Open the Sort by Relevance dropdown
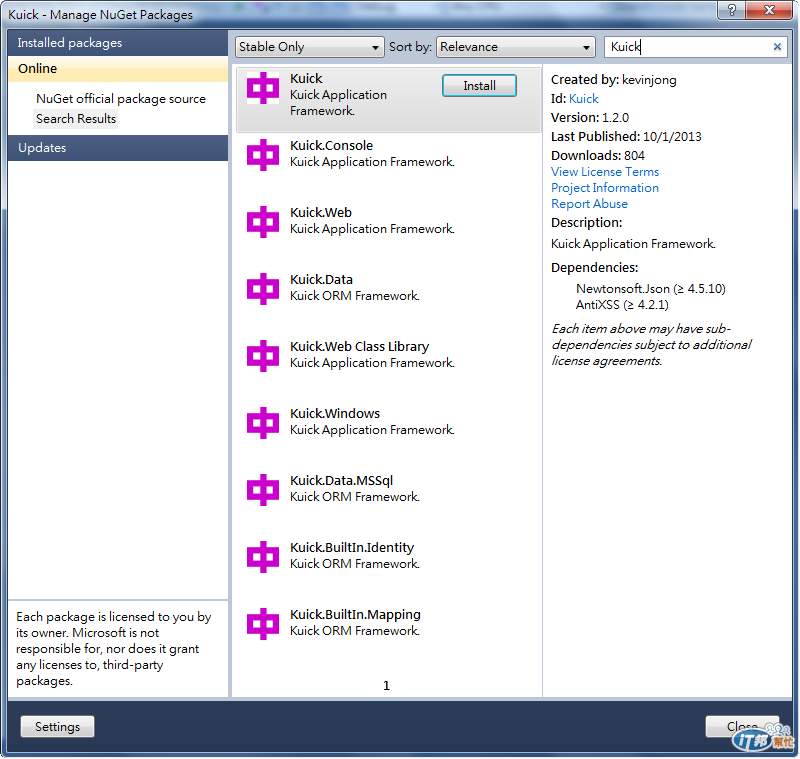800x759 pixels. (516, 47)
